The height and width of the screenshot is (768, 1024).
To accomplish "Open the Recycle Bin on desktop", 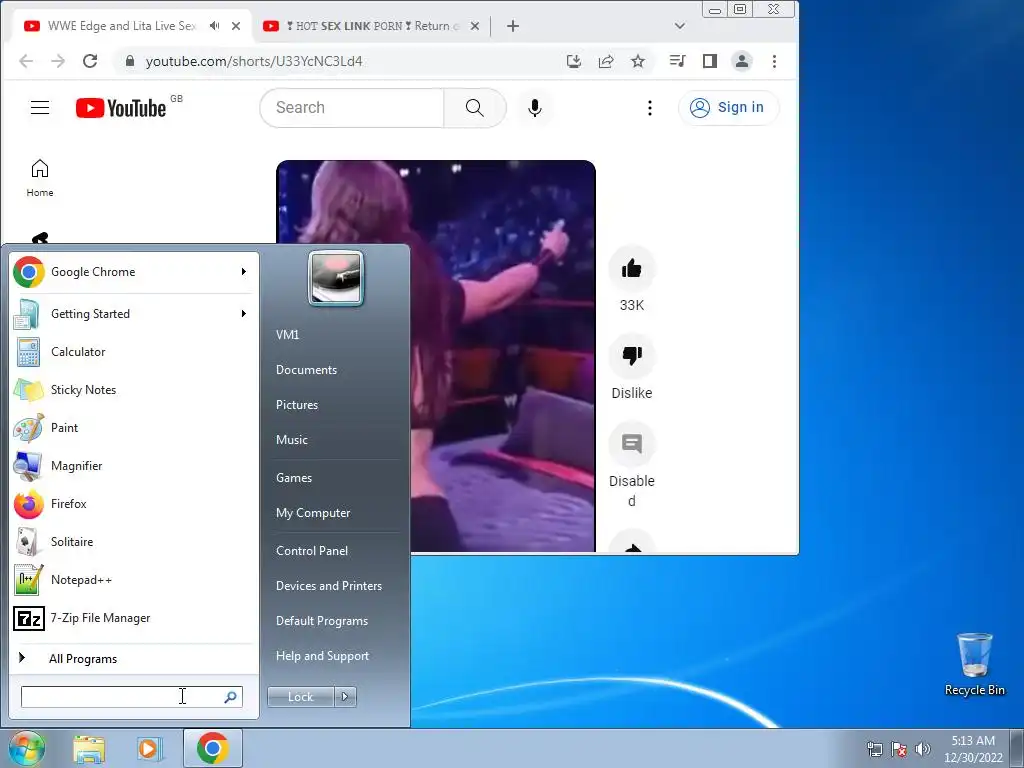I will click(x=974, y=664).
